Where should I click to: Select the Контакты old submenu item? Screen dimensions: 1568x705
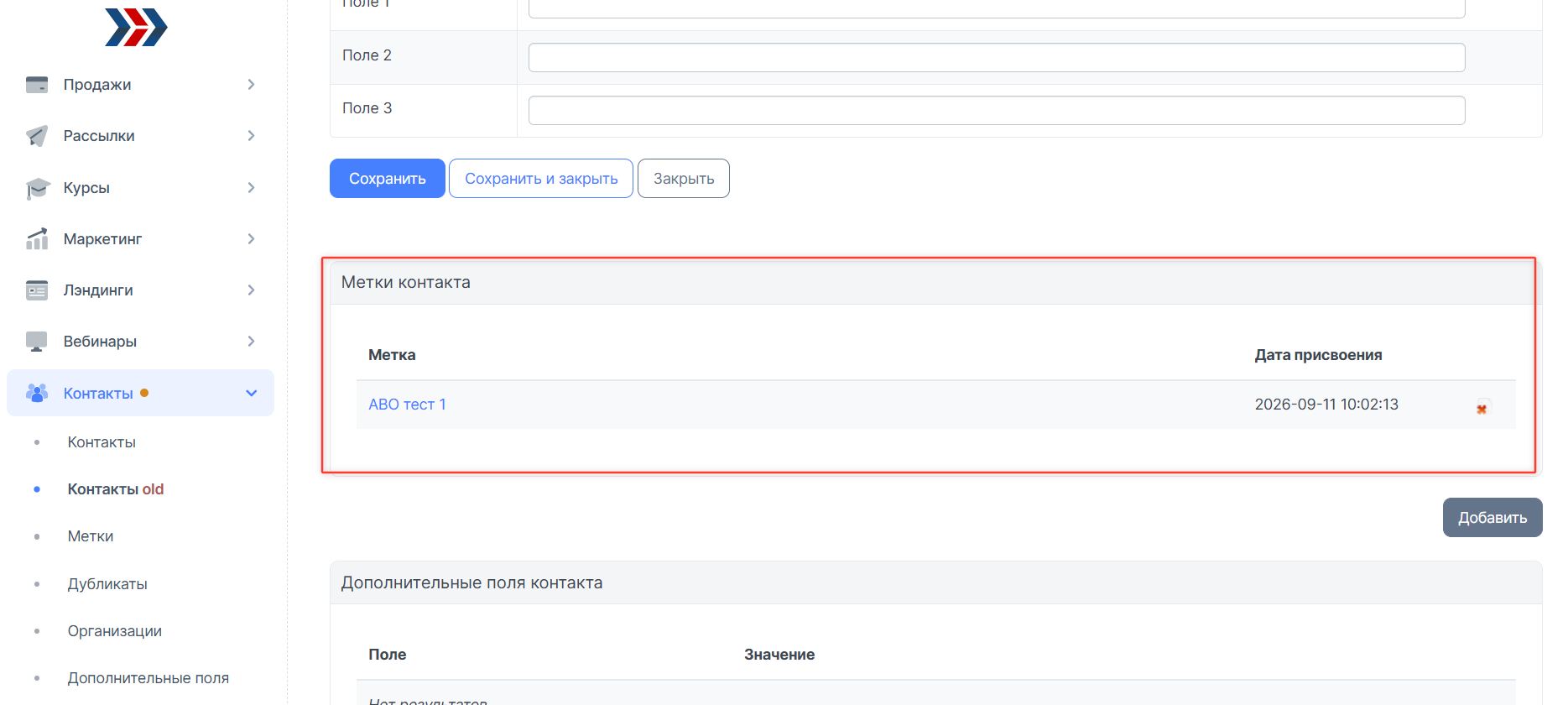116,489
